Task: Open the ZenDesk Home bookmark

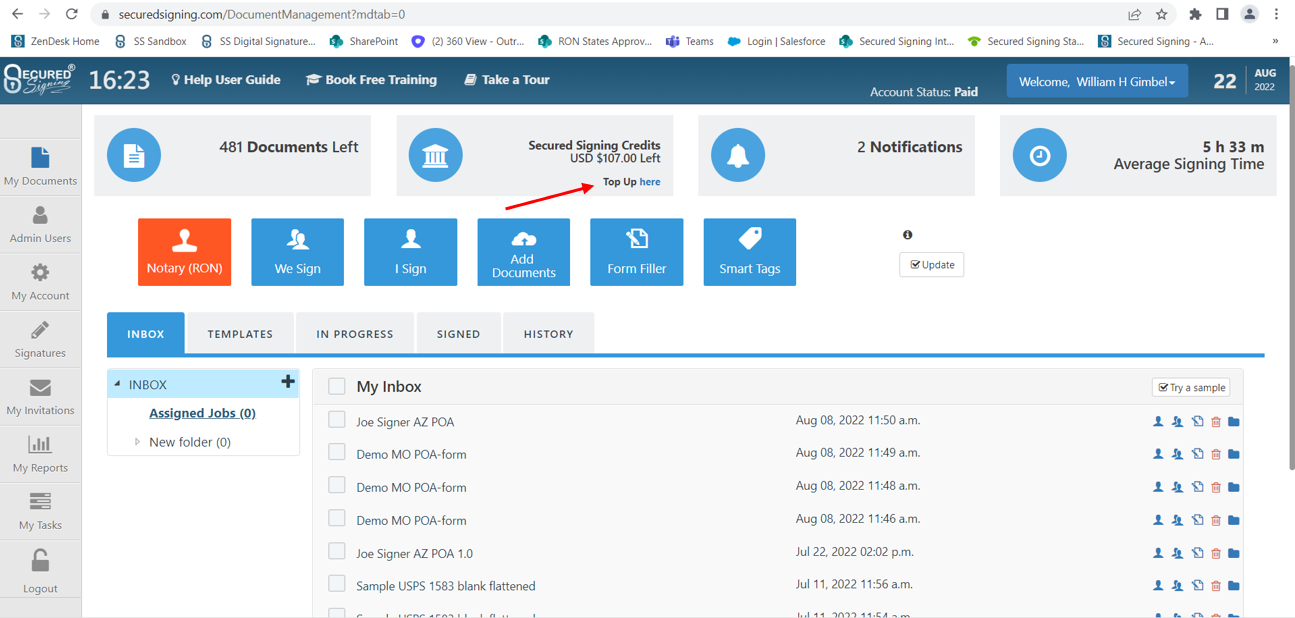Action: tap(55, 41)
